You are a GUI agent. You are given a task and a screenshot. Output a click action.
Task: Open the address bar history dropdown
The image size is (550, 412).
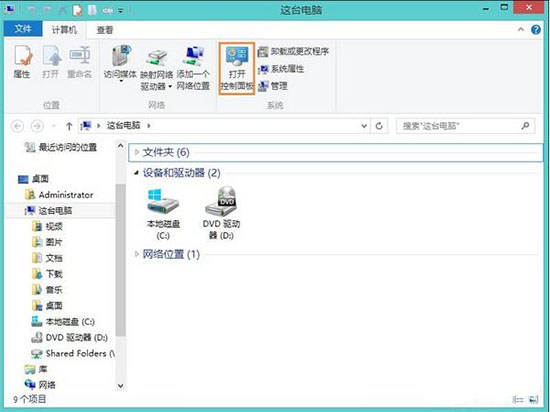coord(364,126)
